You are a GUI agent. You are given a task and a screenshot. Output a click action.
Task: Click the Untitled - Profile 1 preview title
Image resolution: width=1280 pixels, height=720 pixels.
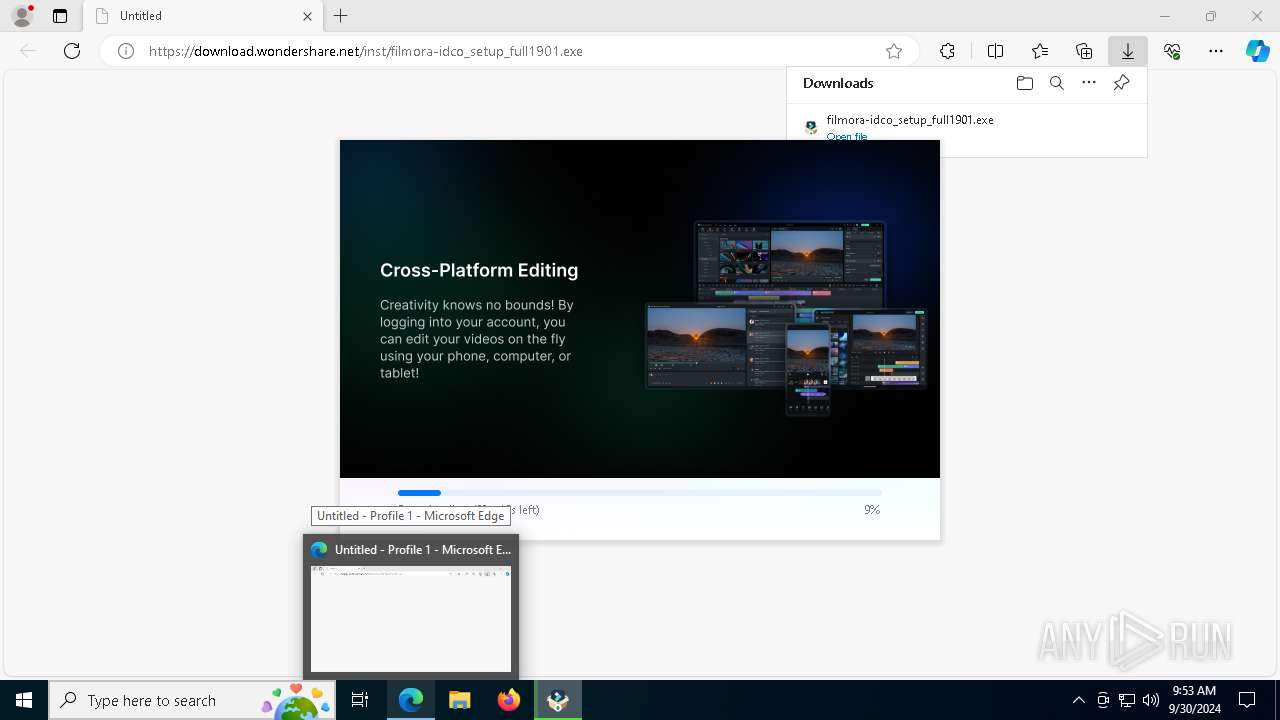pyautogui.click(x=422, y=550)
